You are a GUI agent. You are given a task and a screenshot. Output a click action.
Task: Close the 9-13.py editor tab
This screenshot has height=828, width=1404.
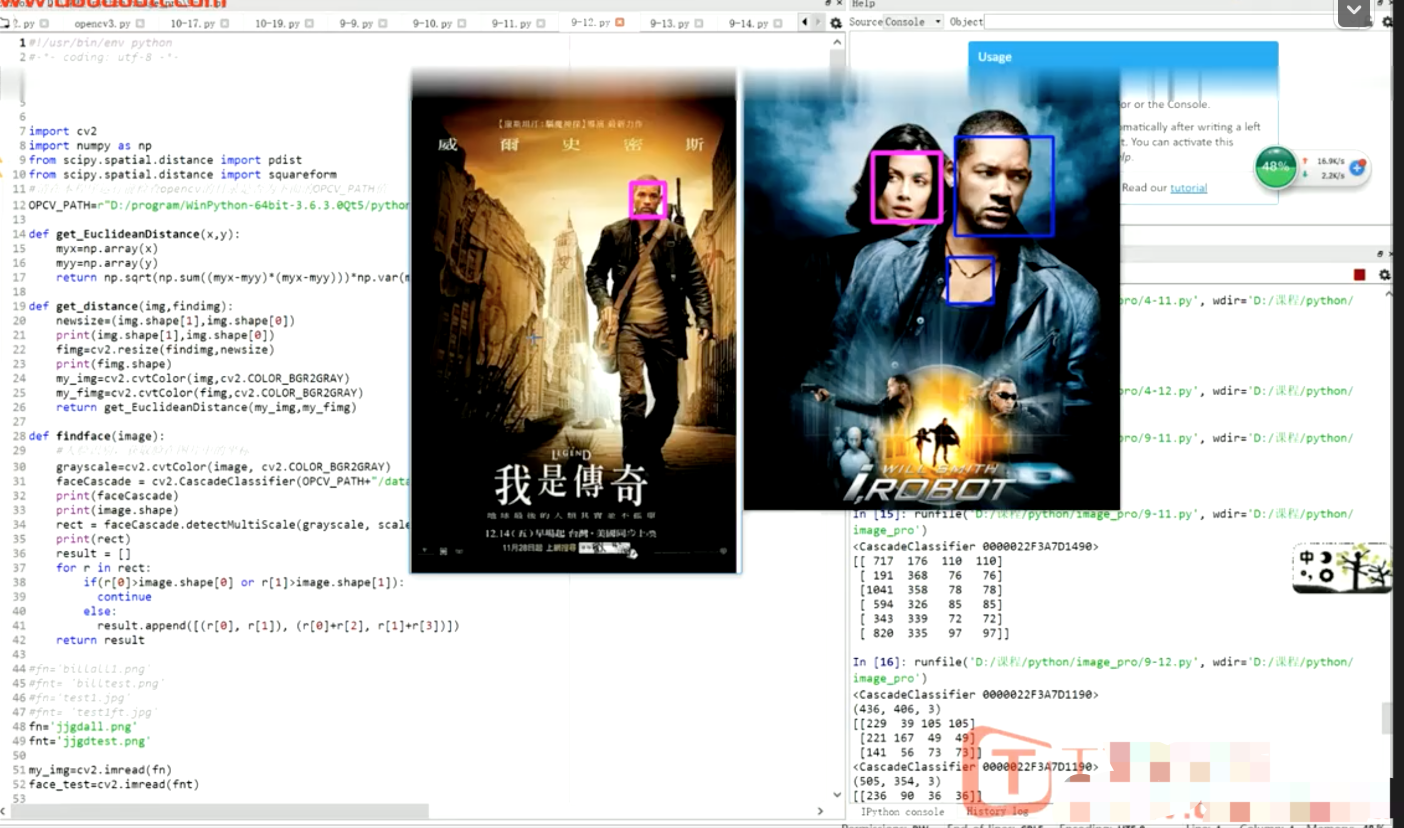[699, 23]
